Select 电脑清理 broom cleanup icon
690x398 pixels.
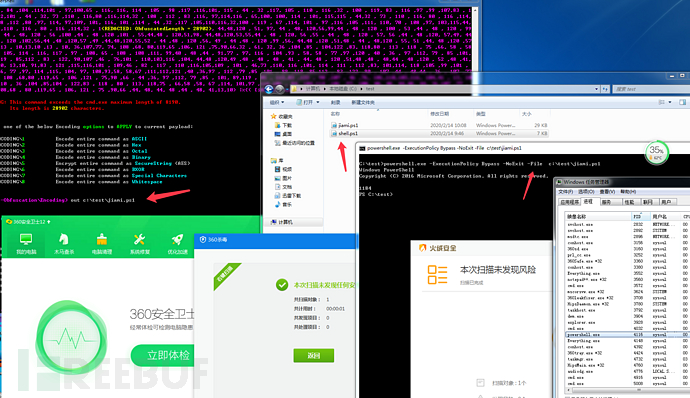point(102,243)
